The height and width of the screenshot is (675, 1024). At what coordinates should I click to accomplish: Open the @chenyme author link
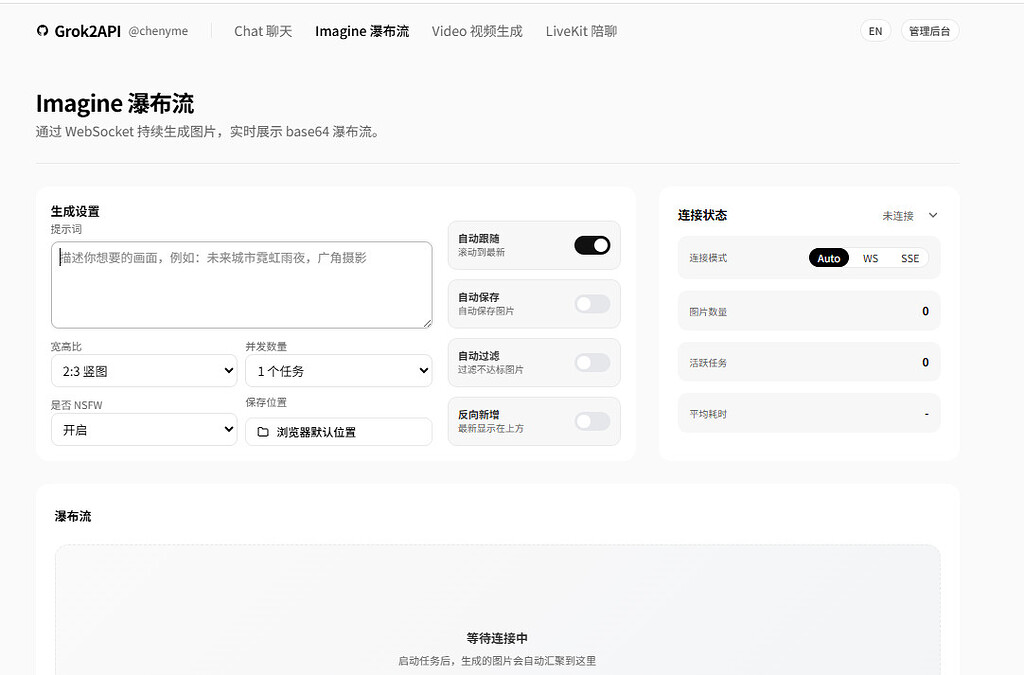tap(158, 31)
